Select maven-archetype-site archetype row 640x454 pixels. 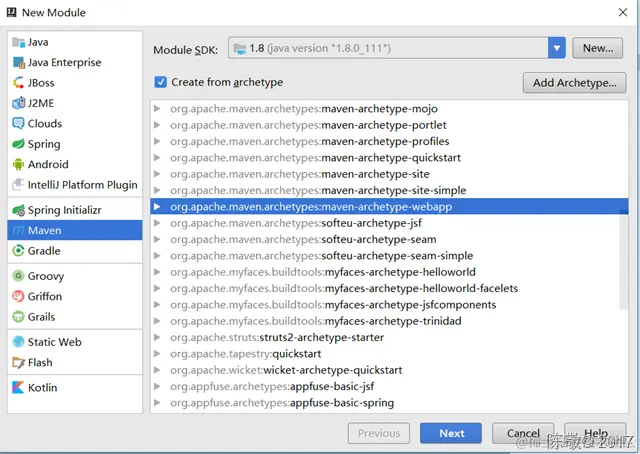click(389, 174)
